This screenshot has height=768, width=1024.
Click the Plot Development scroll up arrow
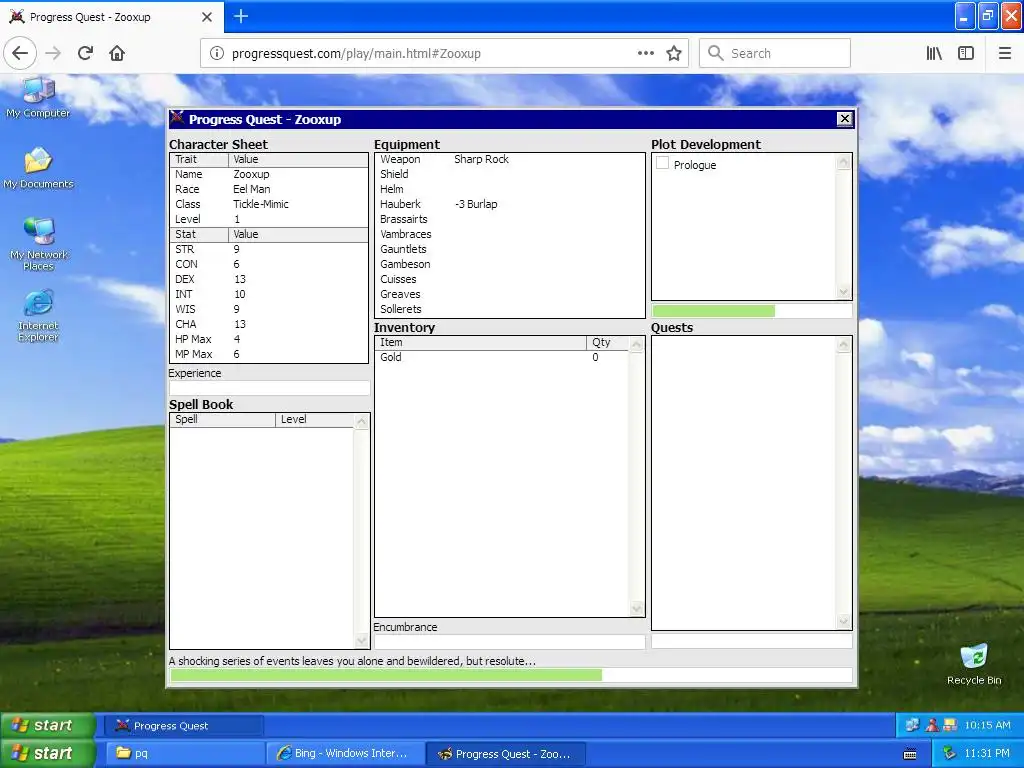[844, 162]
